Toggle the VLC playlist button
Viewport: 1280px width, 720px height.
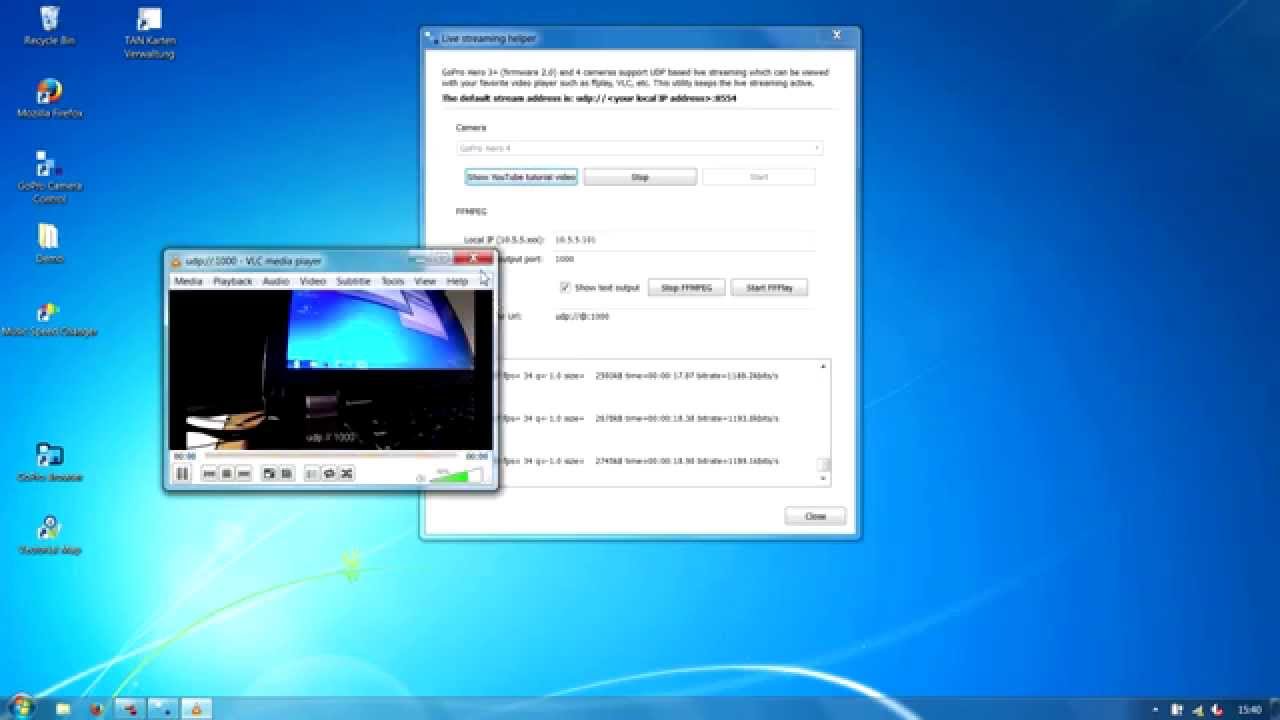coord(312,474)
